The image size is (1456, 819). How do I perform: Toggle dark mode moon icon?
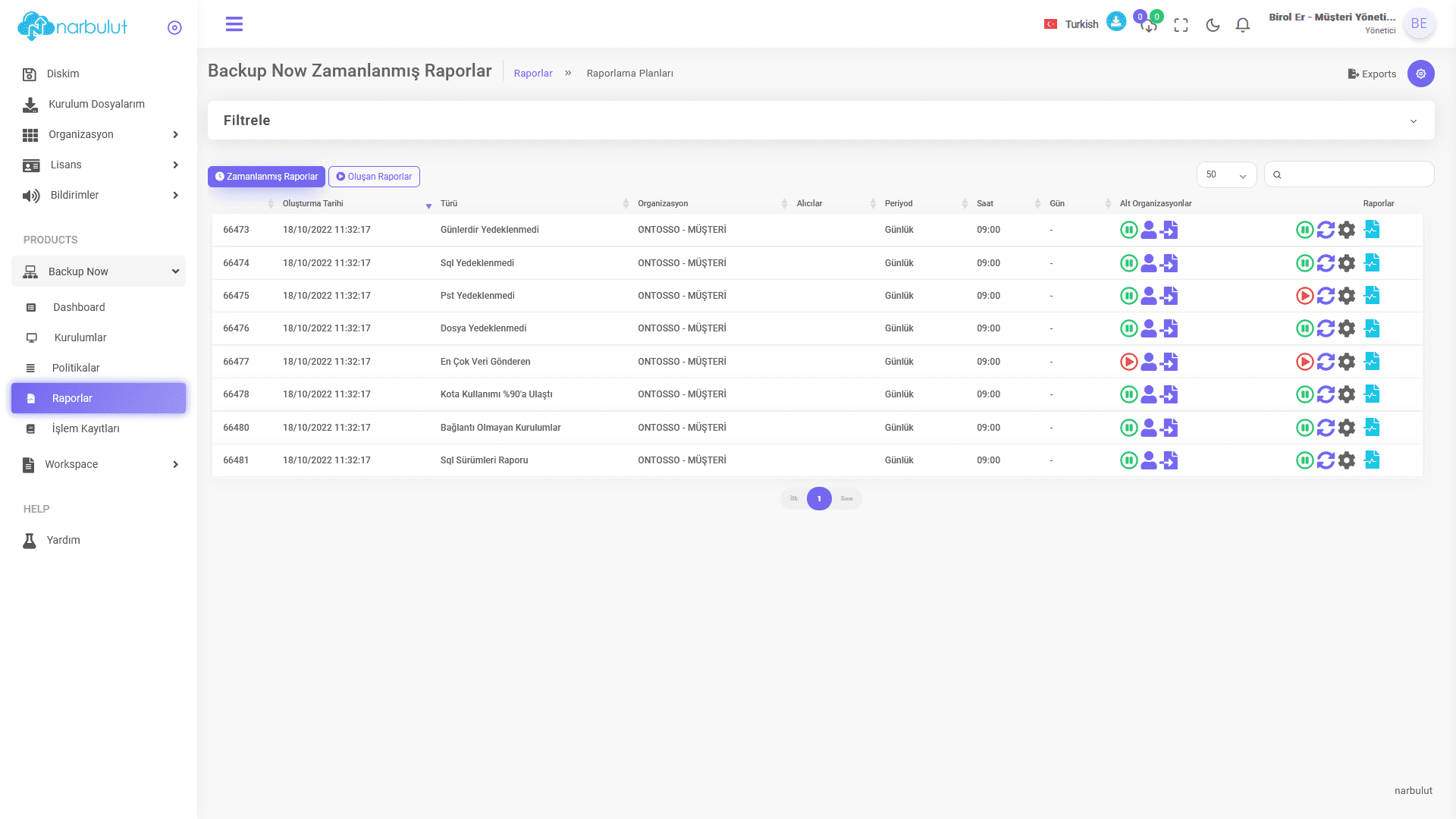click(x=1213, y=25)
